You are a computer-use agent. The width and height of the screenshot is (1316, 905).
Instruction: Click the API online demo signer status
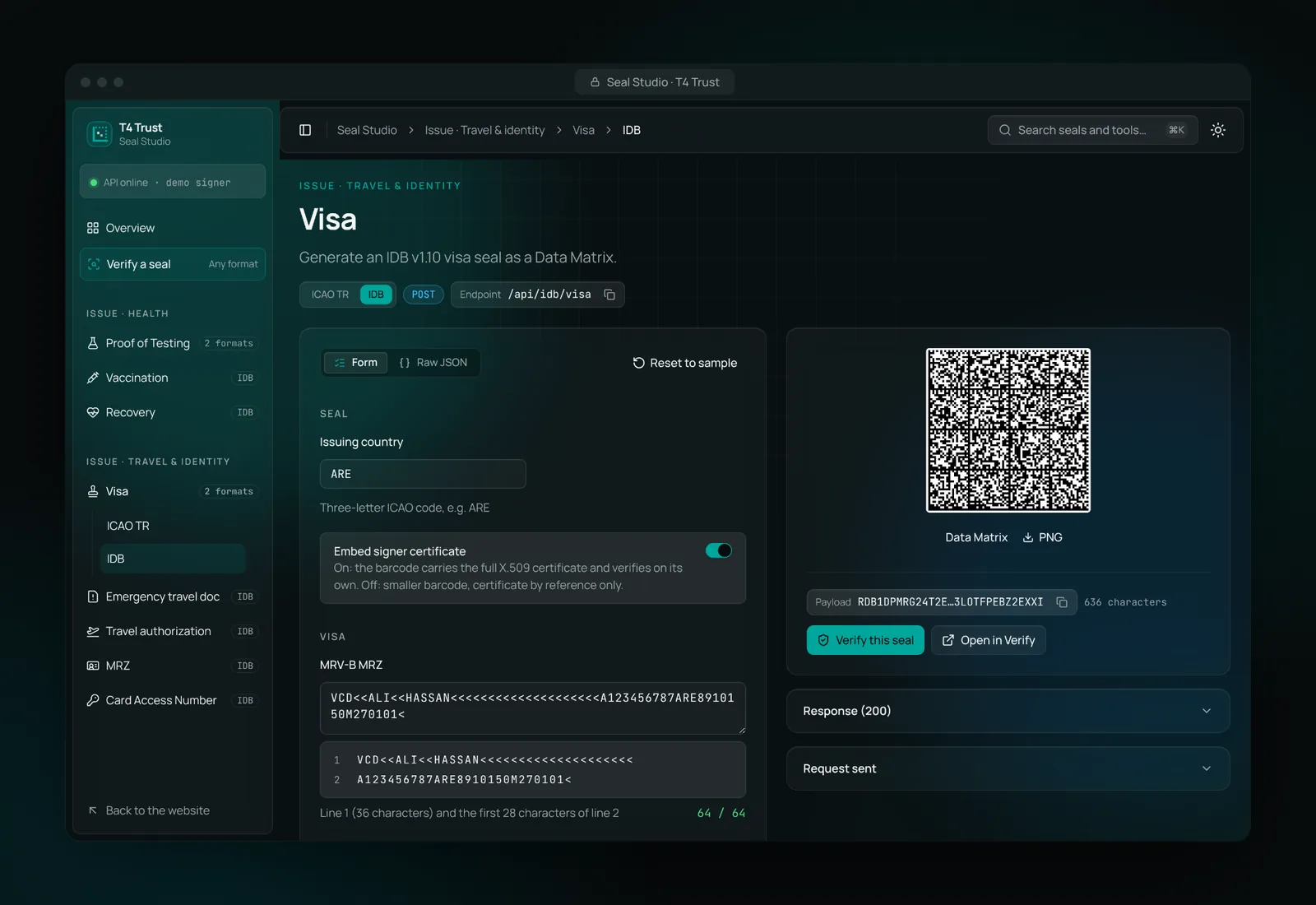pos(173,182)
